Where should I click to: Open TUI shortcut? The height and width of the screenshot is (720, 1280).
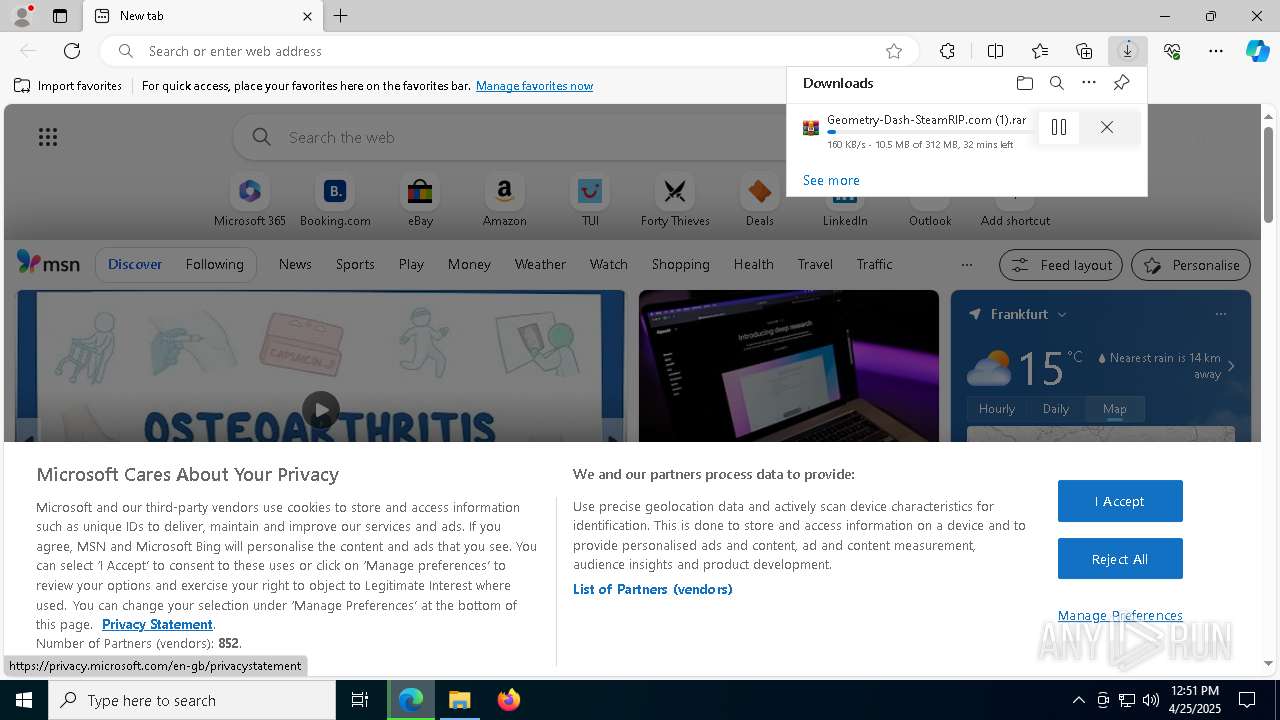tap(590, 201)
